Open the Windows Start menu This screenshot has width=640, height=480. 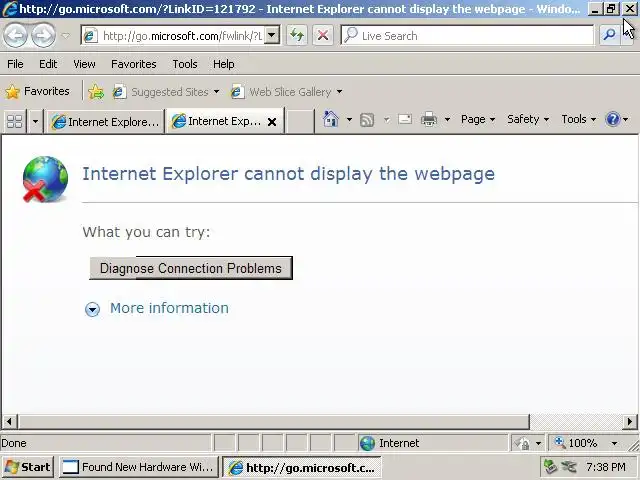(x=28, y=467)
